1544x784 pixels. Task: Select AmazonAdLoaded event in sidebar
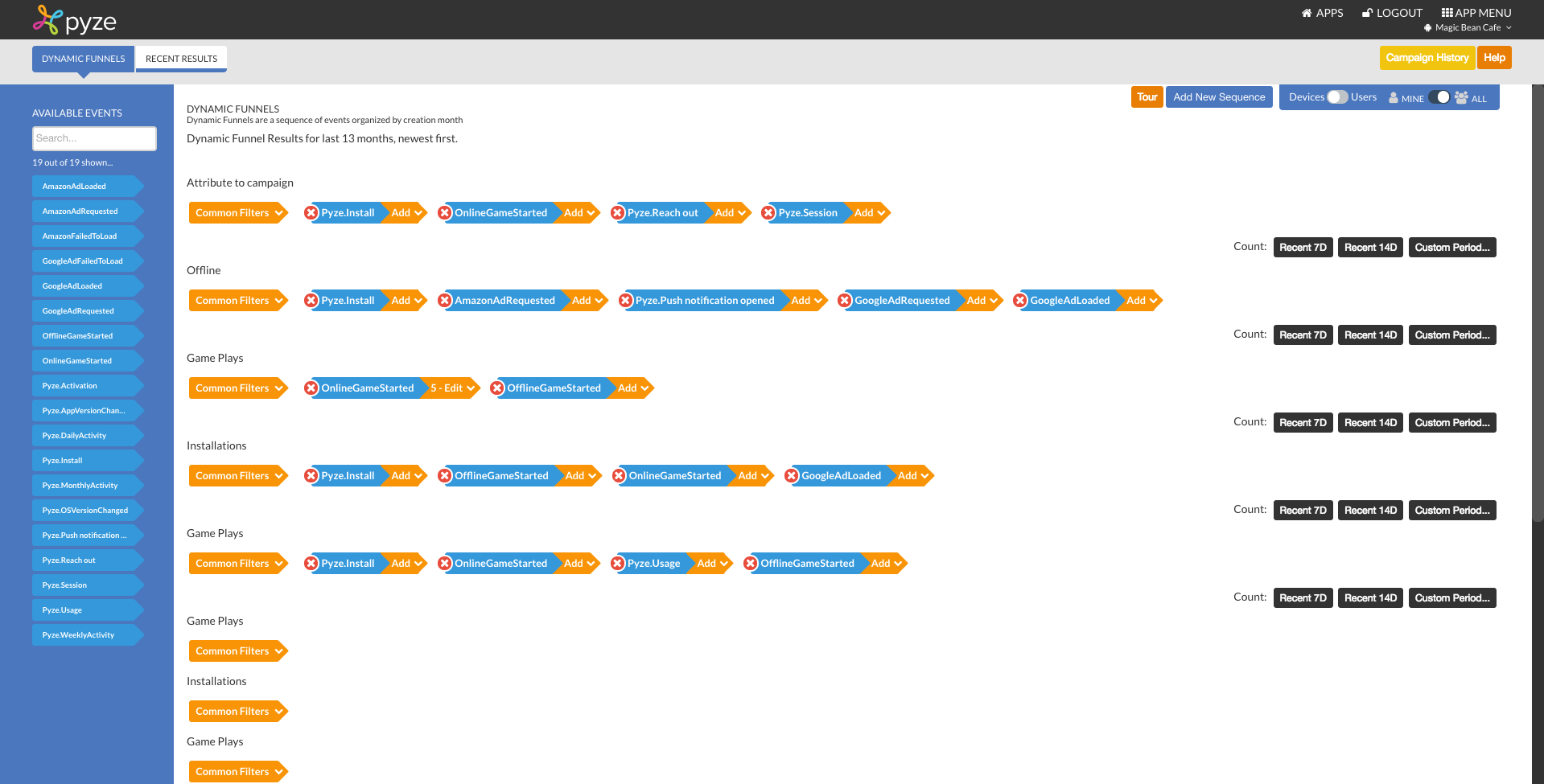[88, 187]
